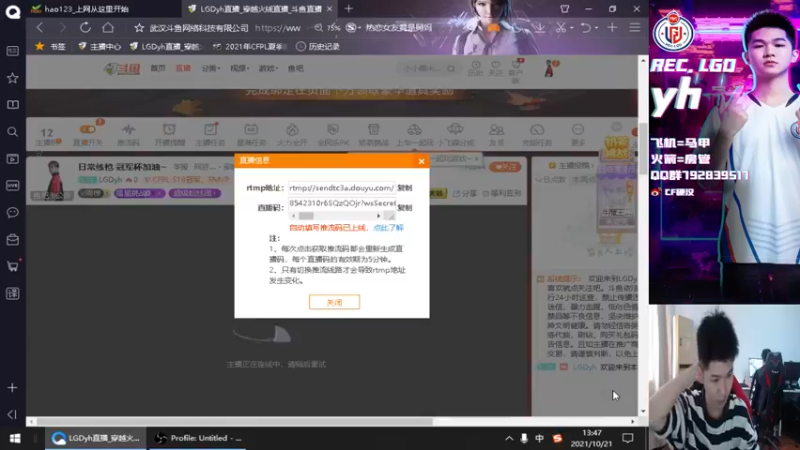Open the Sogou search engine dropdown

353,28
